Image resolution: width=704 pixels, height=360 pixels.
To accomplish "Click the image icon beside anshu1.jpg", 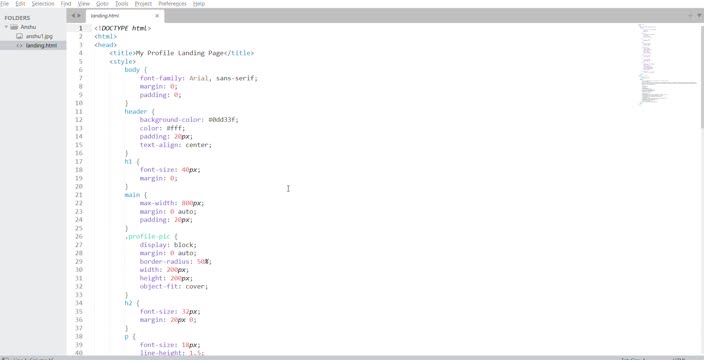I will (x=19, y=36).
